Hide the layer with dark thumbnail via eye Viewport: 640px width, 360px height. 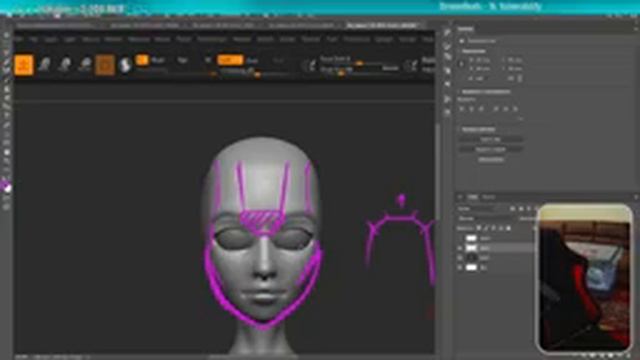[x=460, y=258]
